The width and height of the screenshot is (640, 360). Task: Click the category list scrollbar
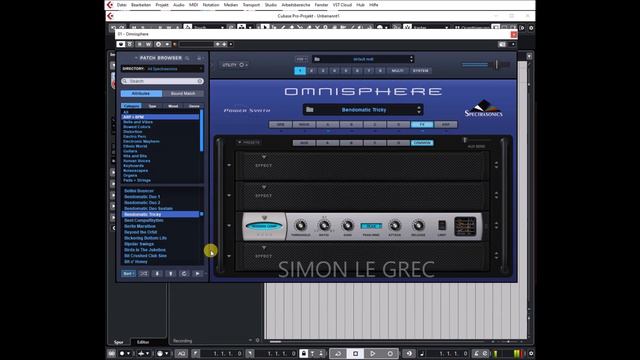tap(201, 131)
